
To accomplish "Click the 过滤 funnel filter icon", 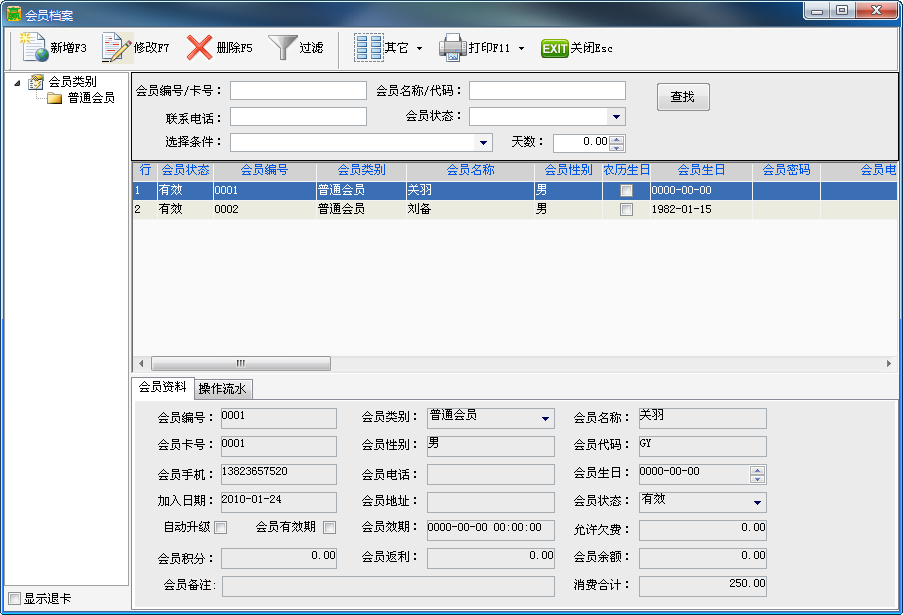I will (x=283, y=47).
